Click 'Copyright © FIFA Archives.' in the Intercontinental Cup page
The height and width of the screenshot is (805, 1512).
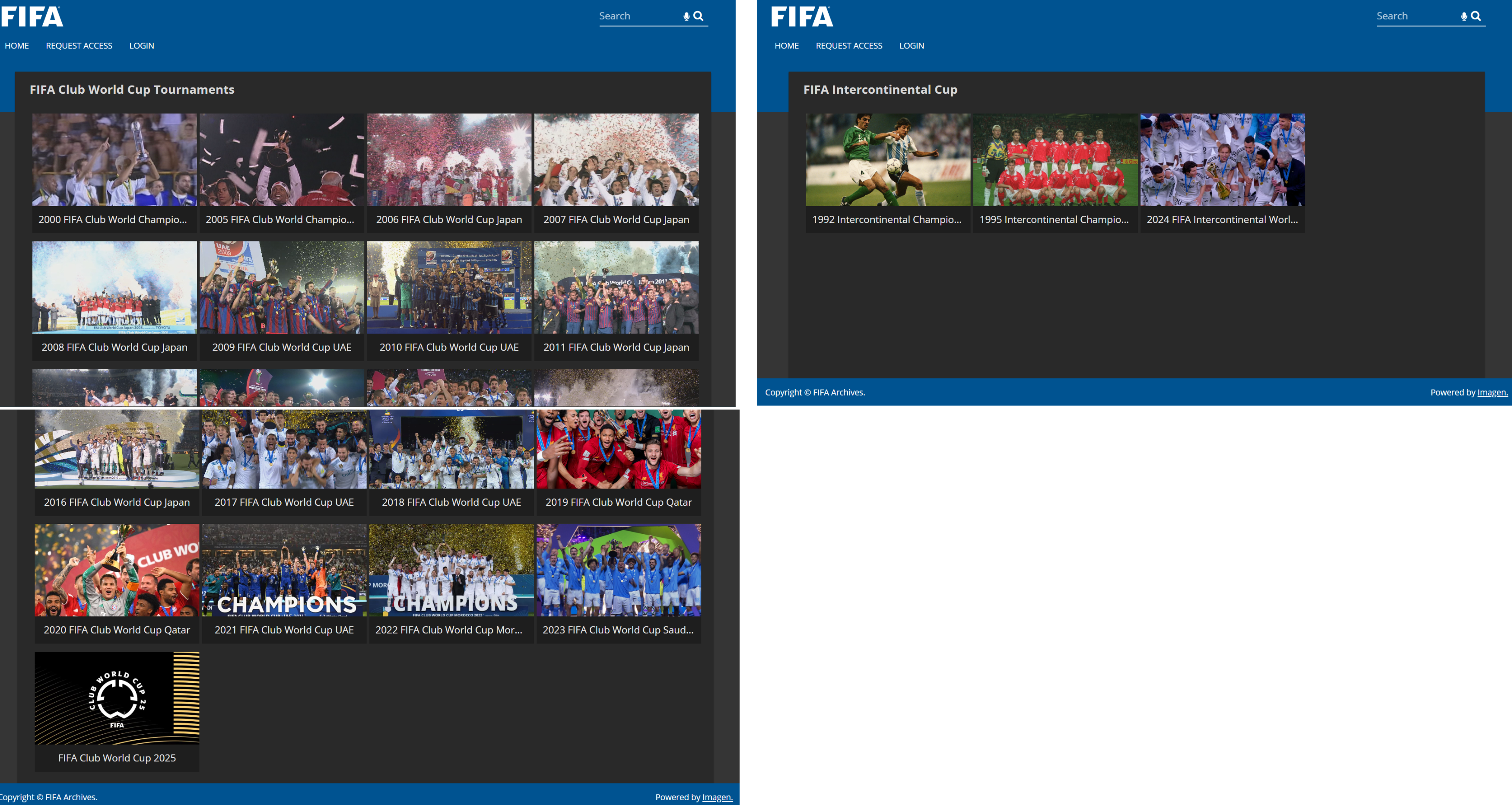(815, 393)
